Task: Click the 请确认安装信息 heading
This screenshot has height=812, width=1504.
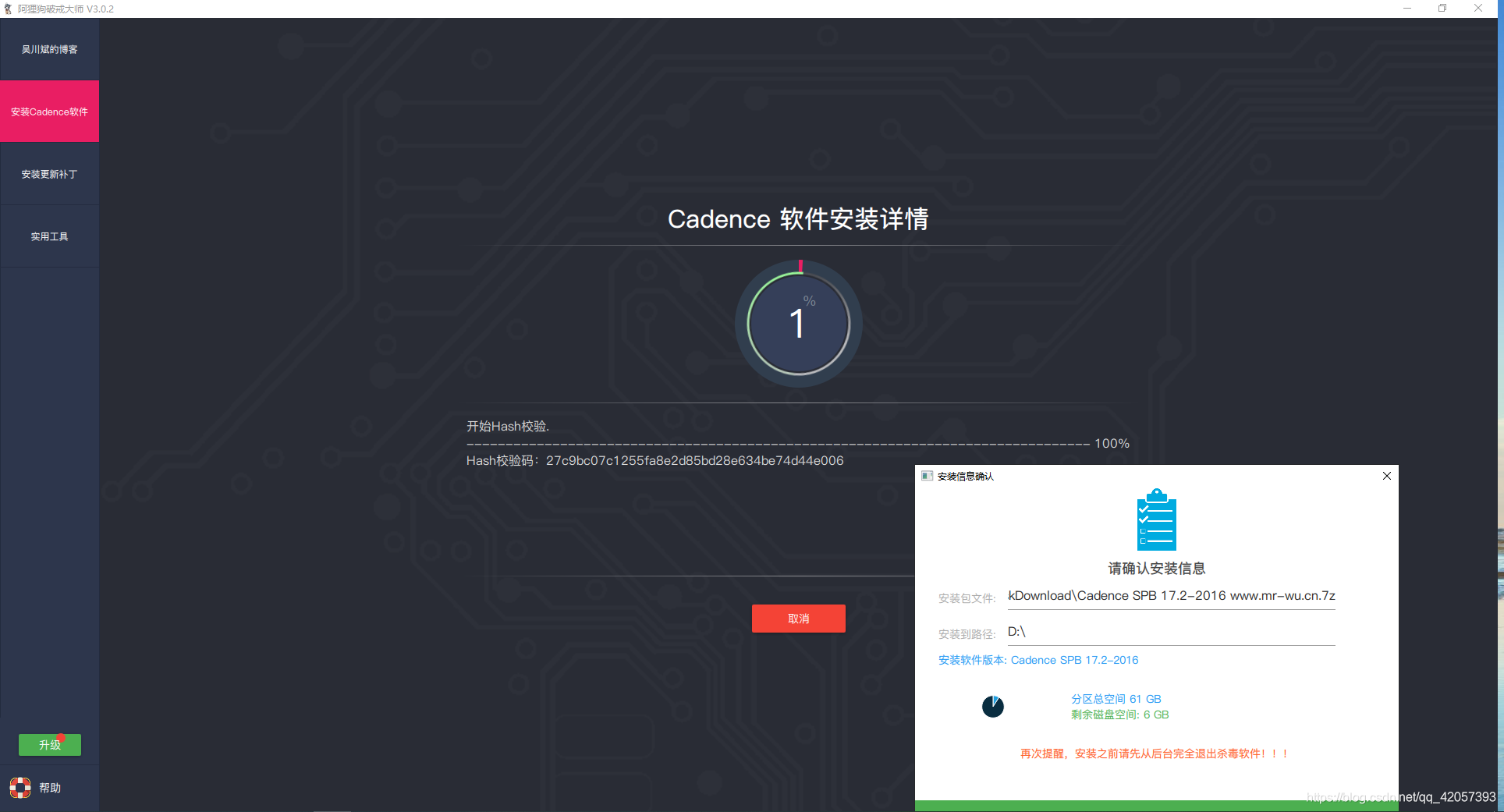Action: pos(1157,569)
